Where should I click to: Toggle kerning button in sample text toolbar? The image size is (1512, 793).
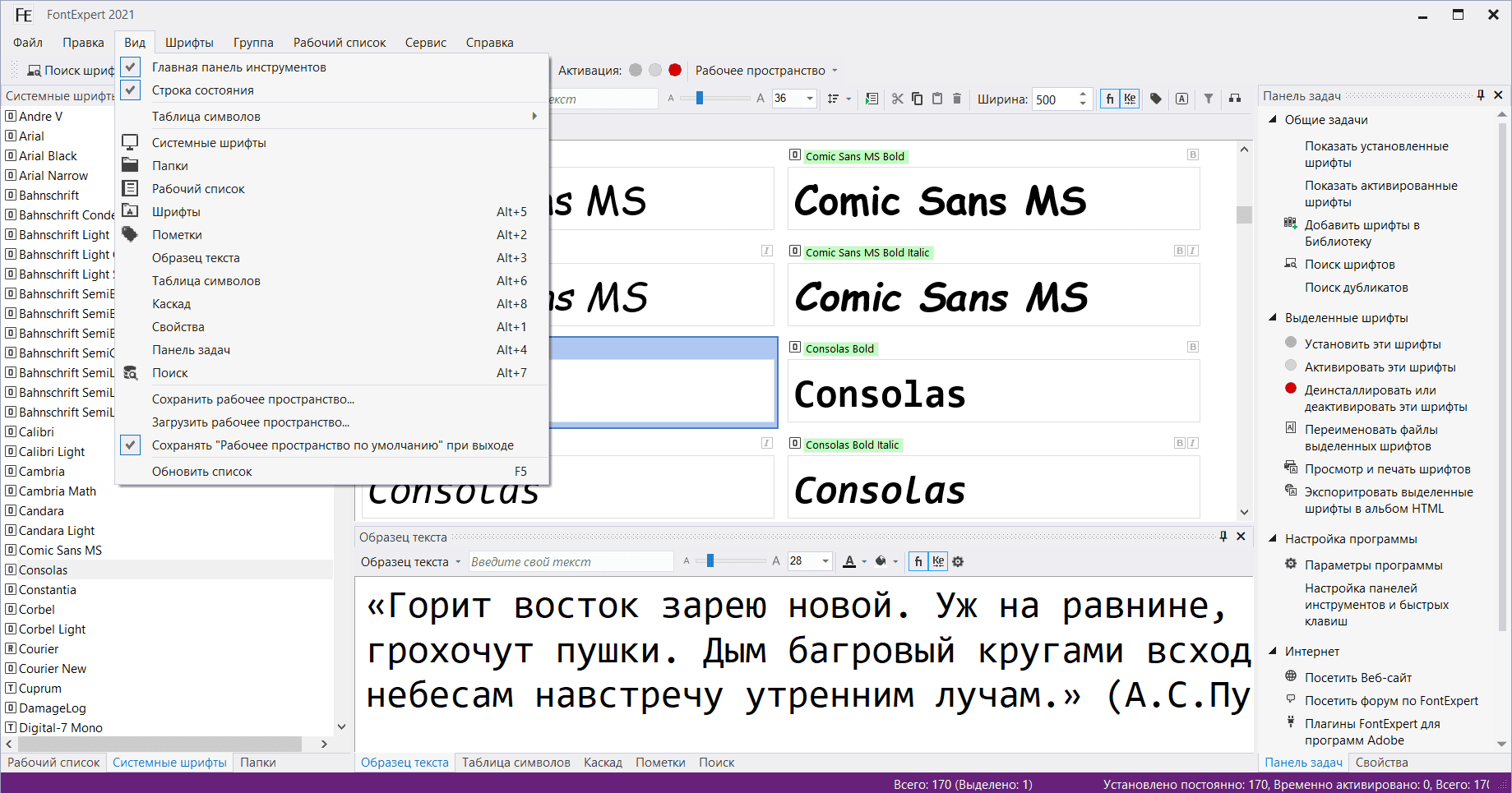coord(938,561)
